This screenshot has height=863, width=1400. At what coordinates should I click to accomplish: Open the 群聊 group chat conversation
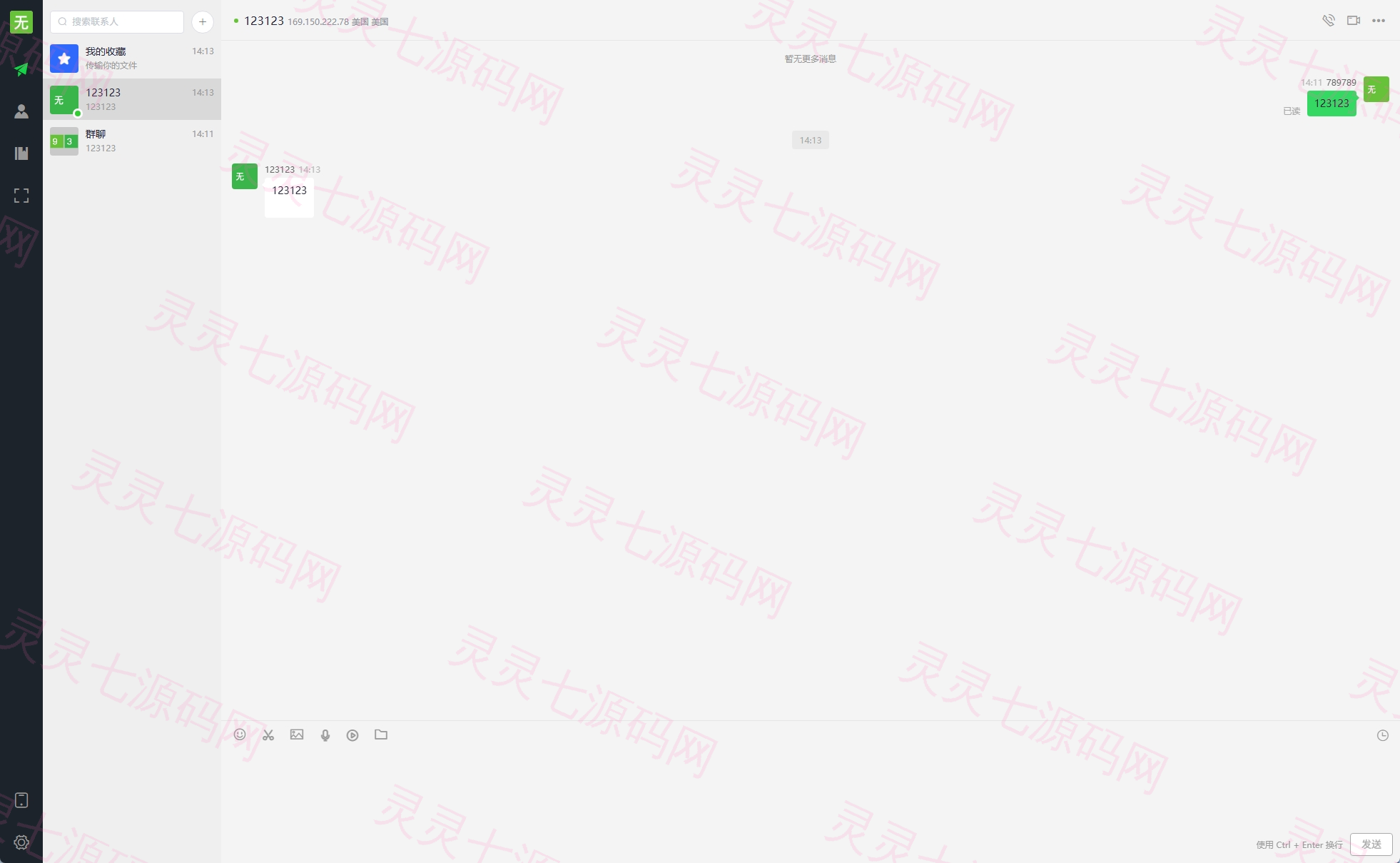coord(132,141)
